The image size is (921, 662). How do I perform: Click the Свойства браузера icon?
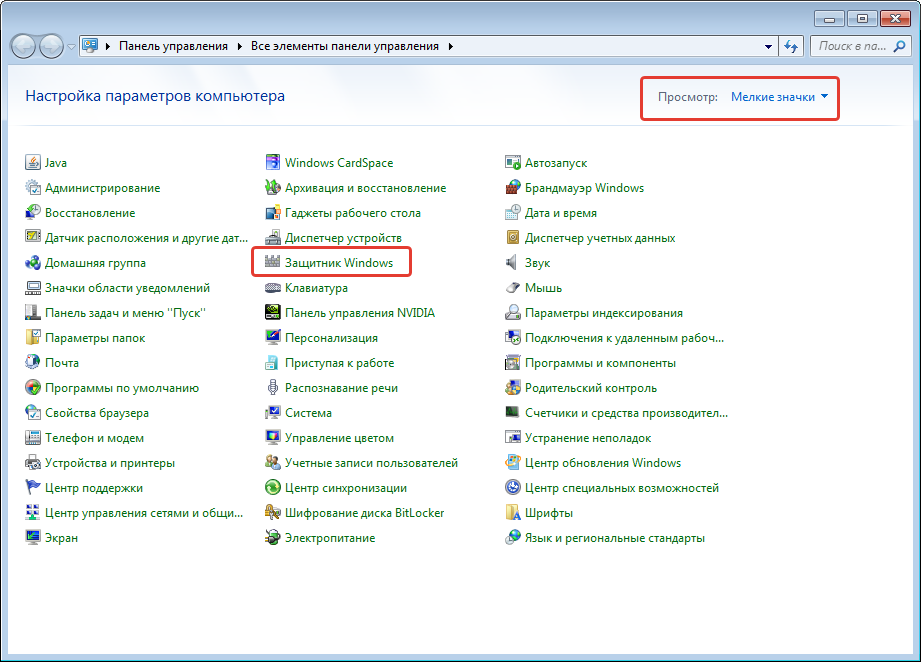(x=33, y=413)
